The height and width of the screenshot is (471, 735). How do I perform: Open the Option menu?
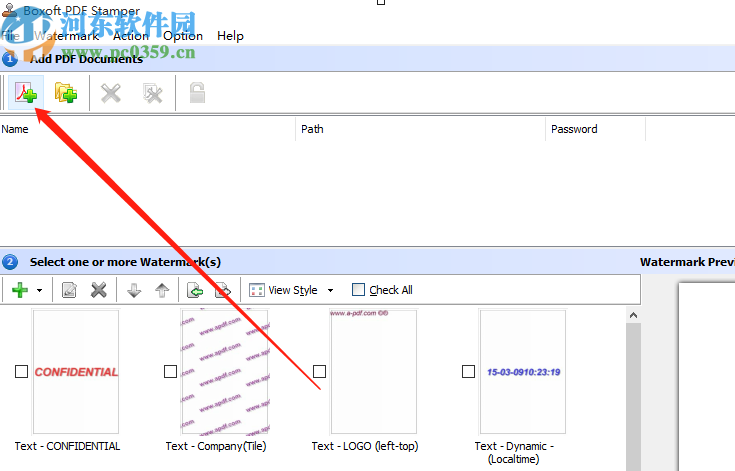pos(183,36)
